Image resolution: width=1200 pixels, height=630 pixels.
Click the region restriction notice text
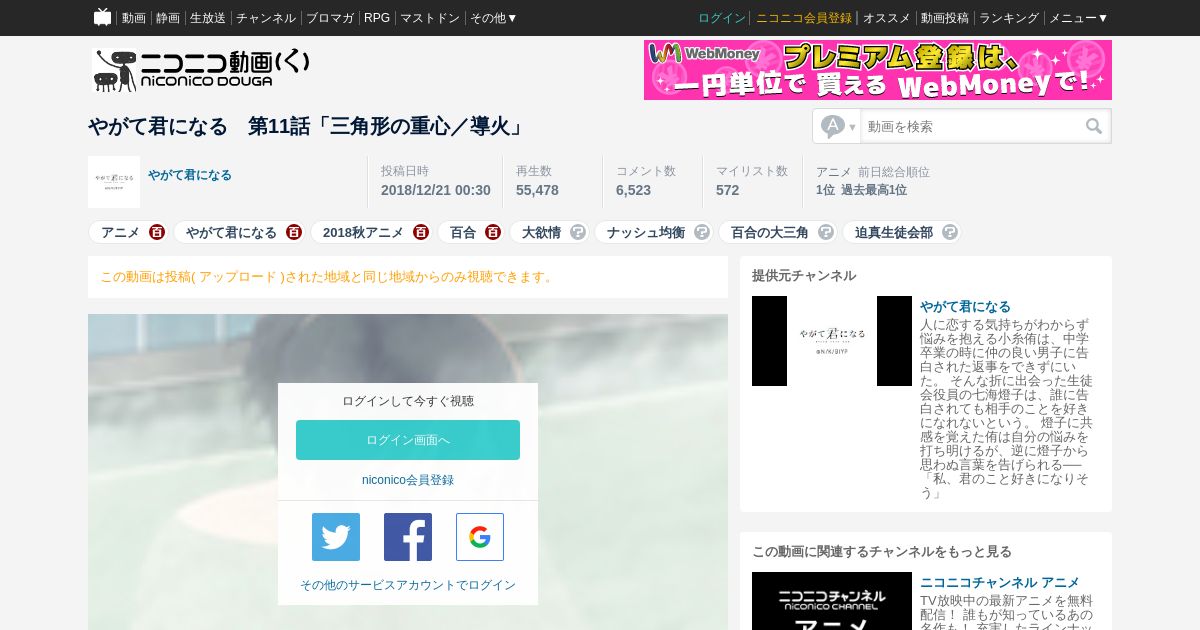(327, 277)
